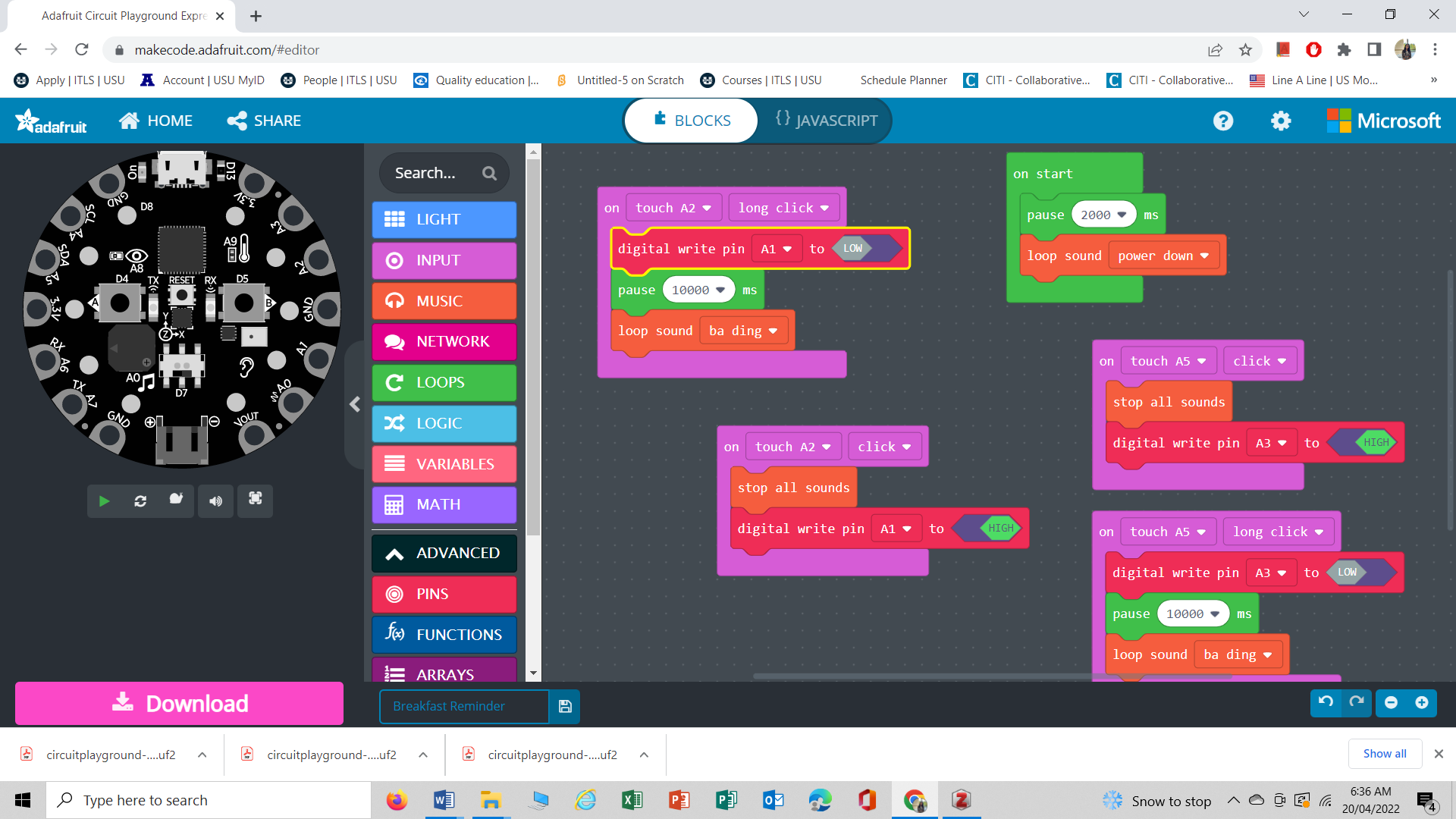The image size is (1456, 819).
Task: Save project with the disk icon
Action: click(x=565, y=706)
